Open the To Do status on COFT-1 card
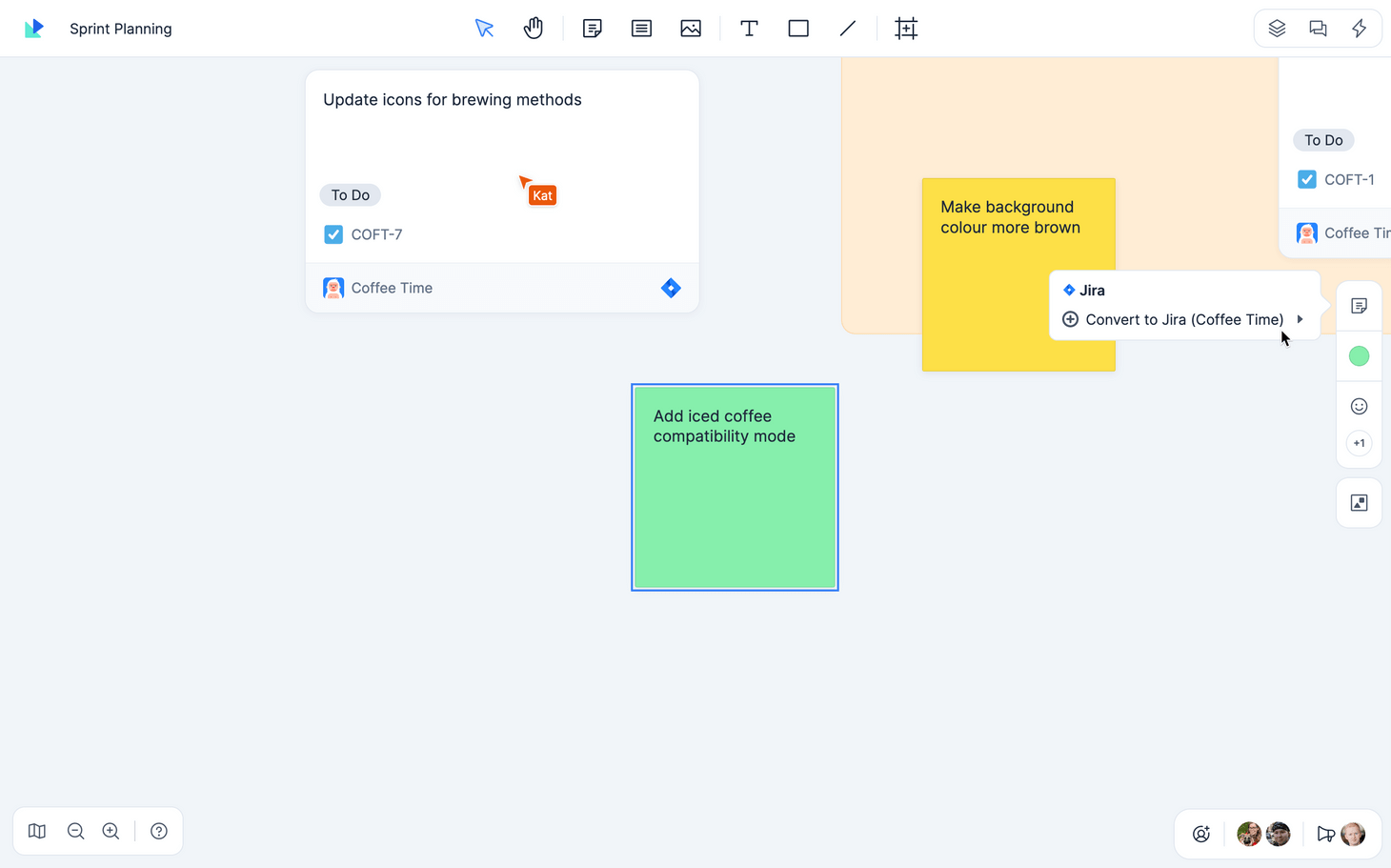The width and height of the screenshot is (1391, 868). (x=1323, y=140)
